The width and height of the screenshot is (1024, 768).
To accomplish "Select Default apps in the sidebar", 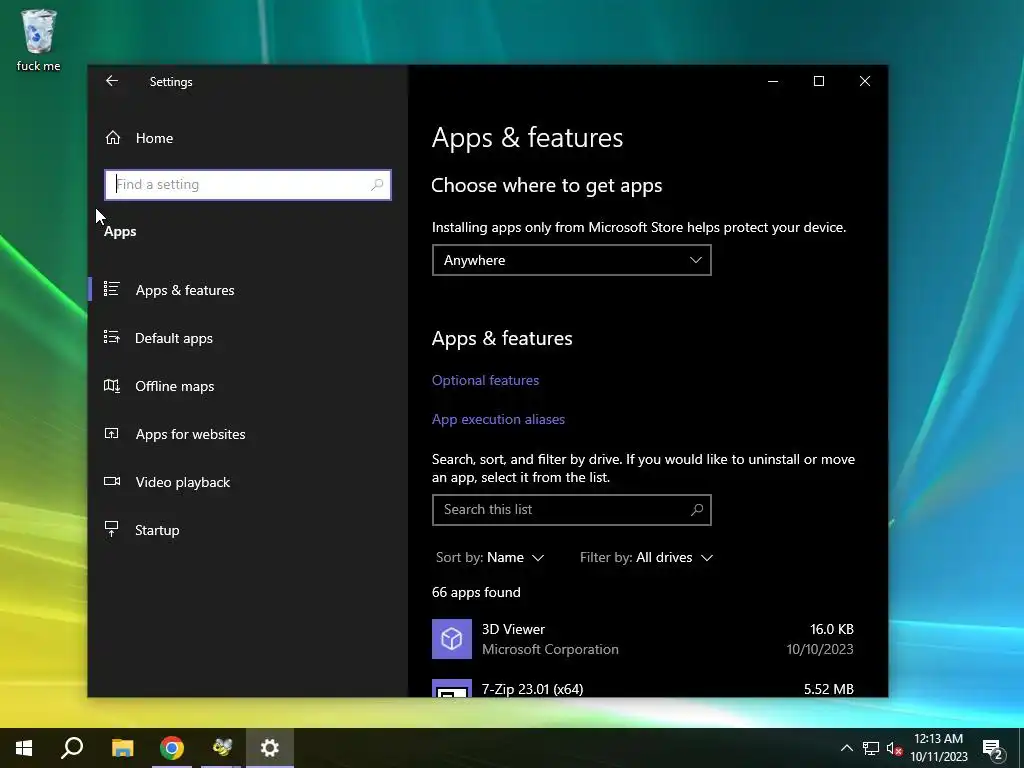I will [248, 338].
